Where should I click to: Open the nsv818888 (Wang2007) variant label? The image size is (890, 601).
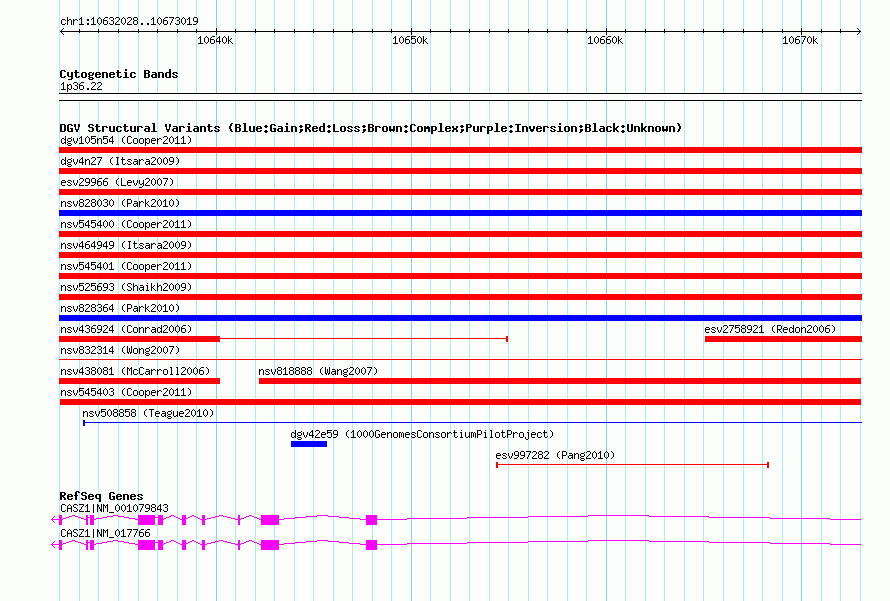pos(318,371)
